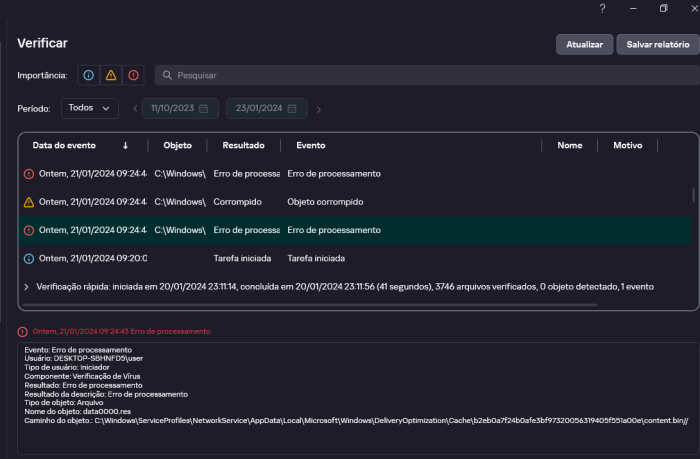Click the next period arrow

(319, 109)
